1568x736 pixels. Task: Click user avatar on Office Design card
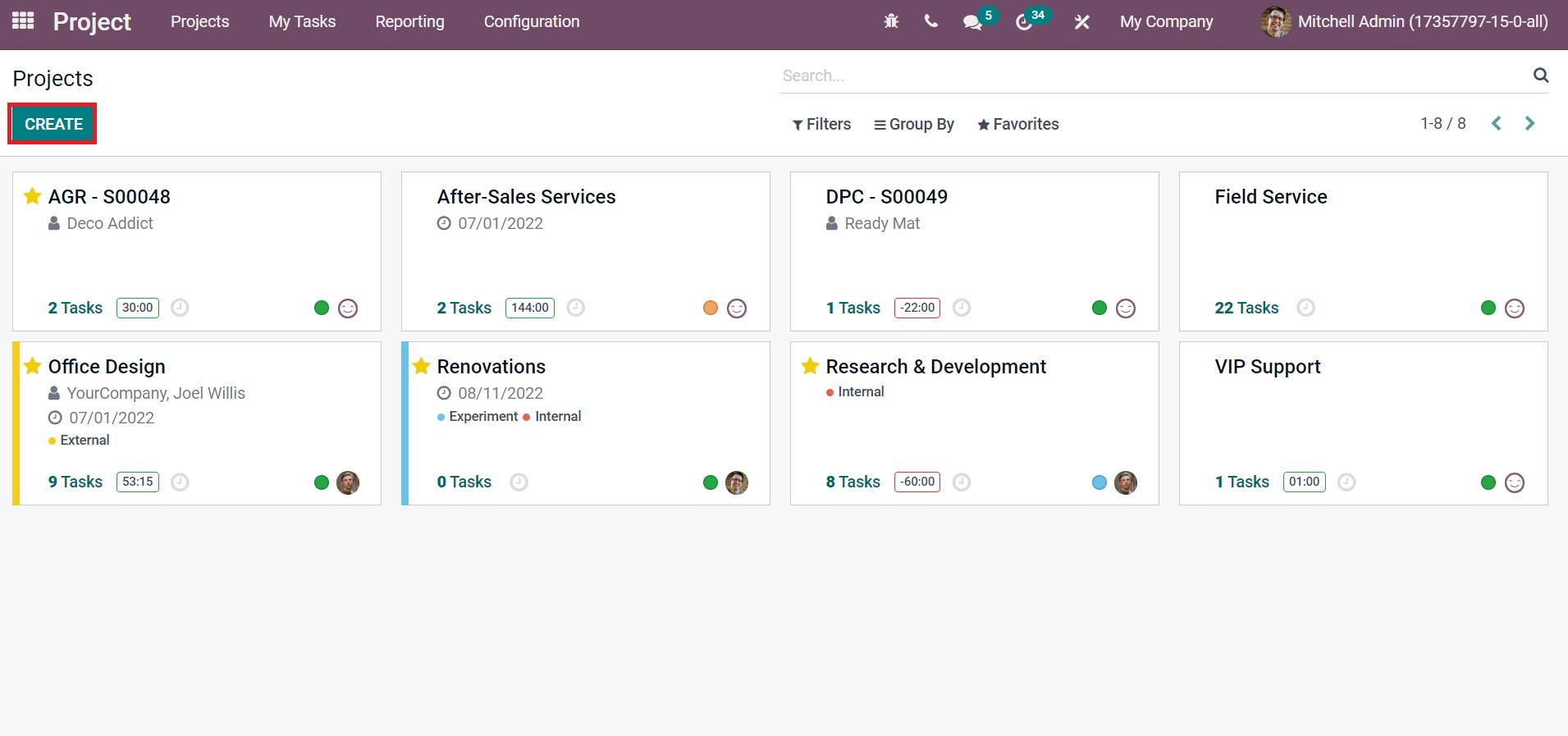tap(348, 482)
